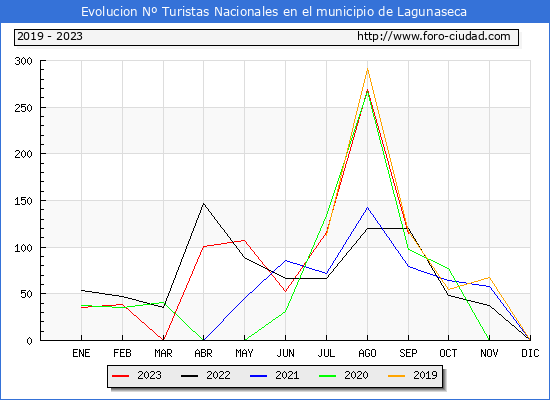Select the 2019 legend label

pyautogui.click(x=425, y=375)
